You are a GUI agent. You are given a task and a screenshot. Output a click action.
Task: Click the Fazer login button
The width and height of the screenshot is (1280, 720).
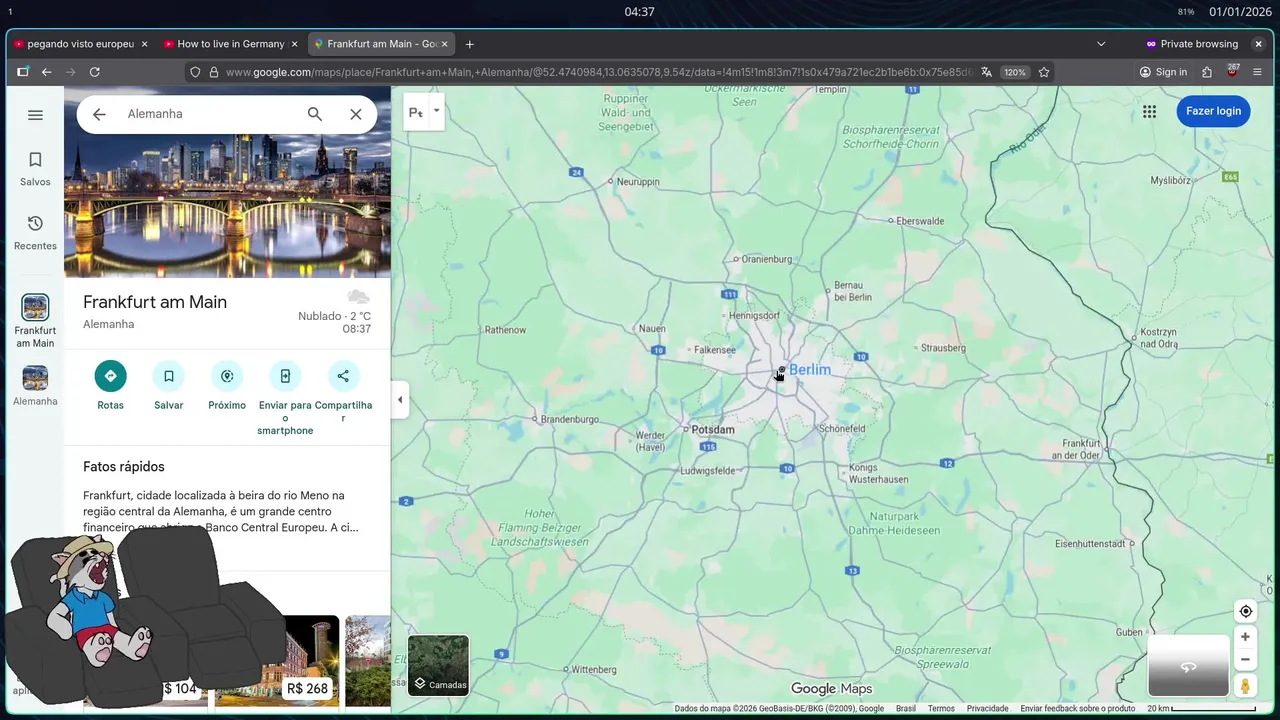[1213, 111]
